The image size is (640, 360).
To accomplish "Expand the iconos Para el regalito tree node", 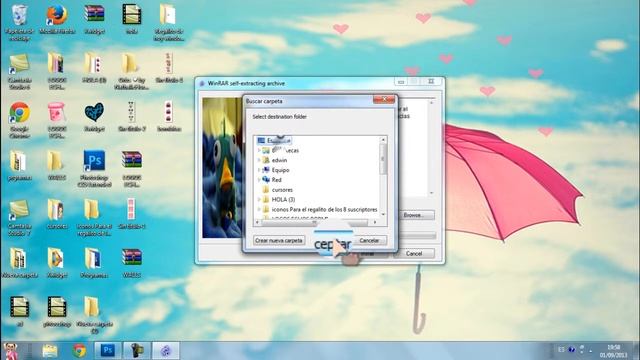I will click(x=259, y=209).
